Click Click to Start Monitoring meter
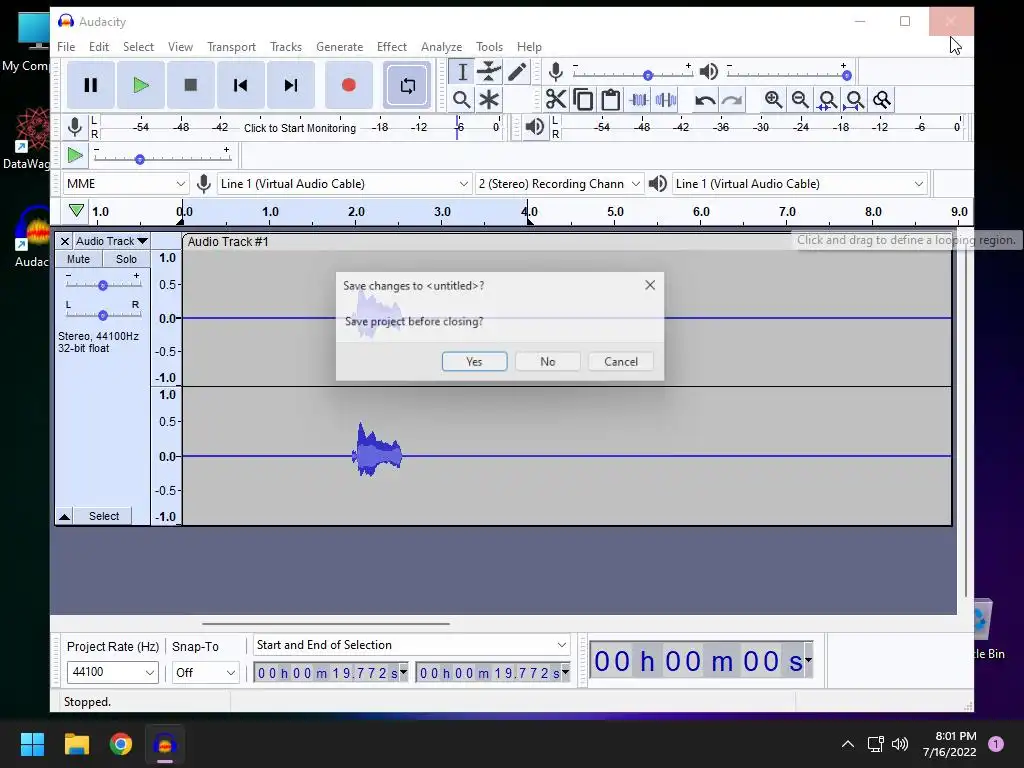 coord(300,128)
